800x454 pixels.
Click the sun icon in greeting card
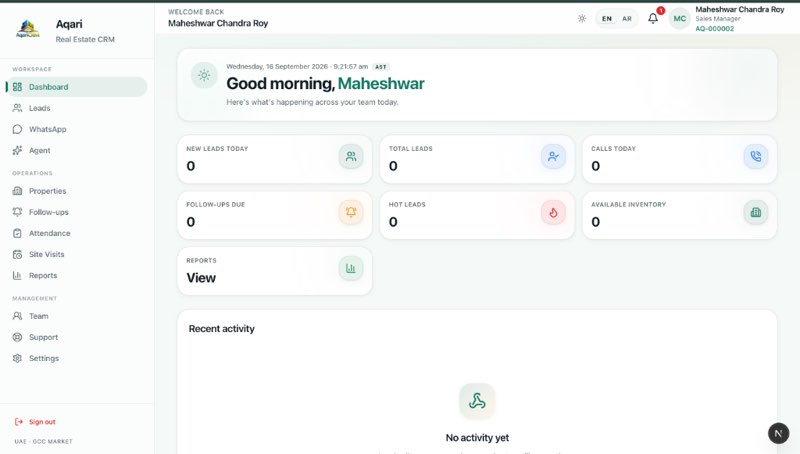[x=204, y=75]
